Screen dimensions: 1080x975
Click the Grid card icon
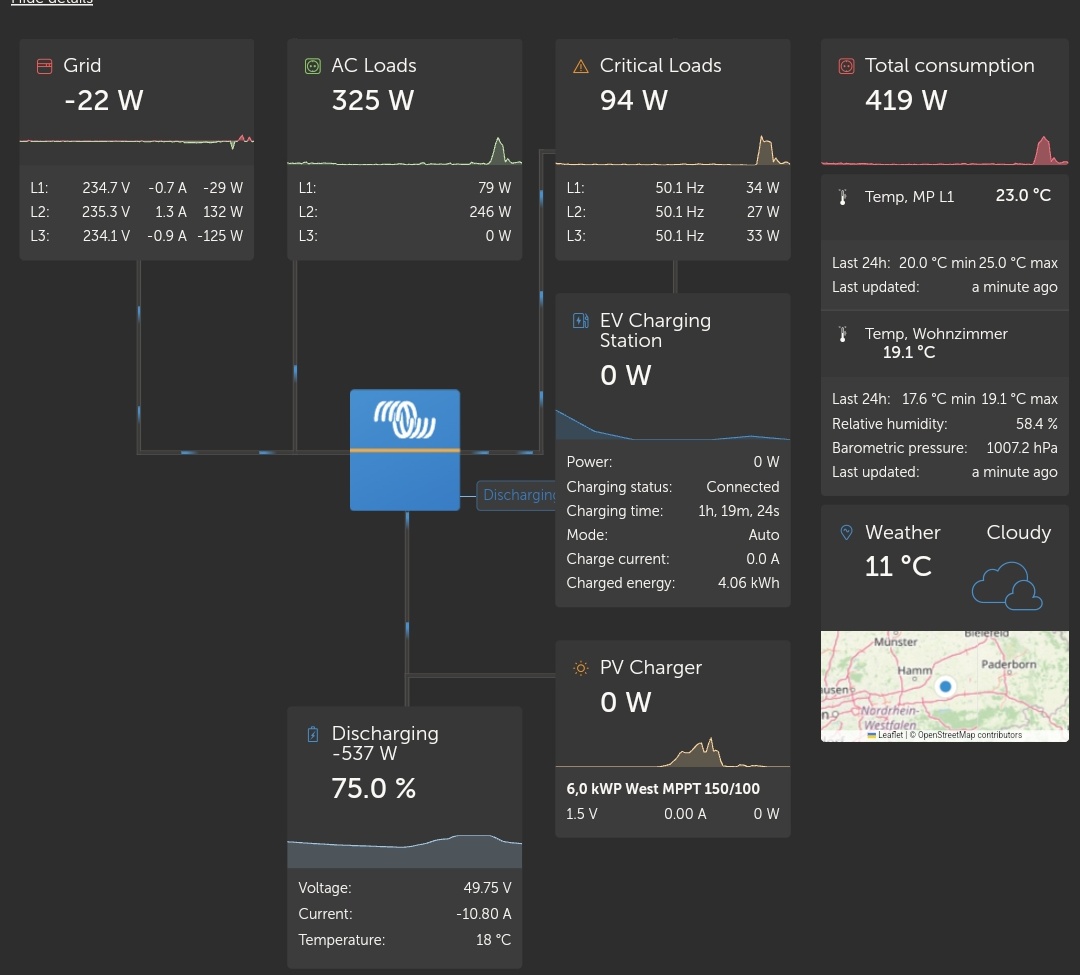[x=44, y=65]
